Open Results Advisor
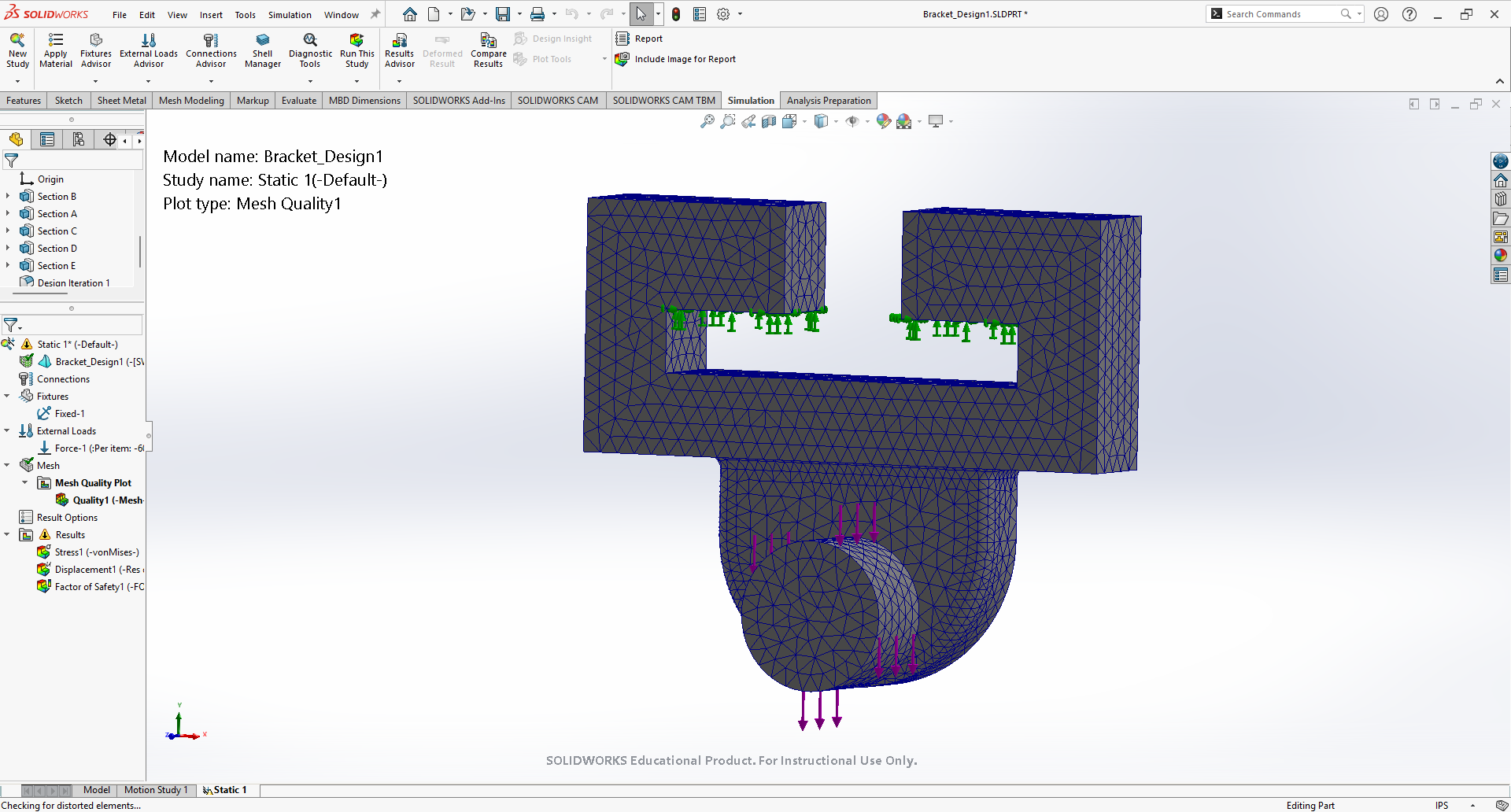The width and height of the screenshot is (1511, 812). 400,50
